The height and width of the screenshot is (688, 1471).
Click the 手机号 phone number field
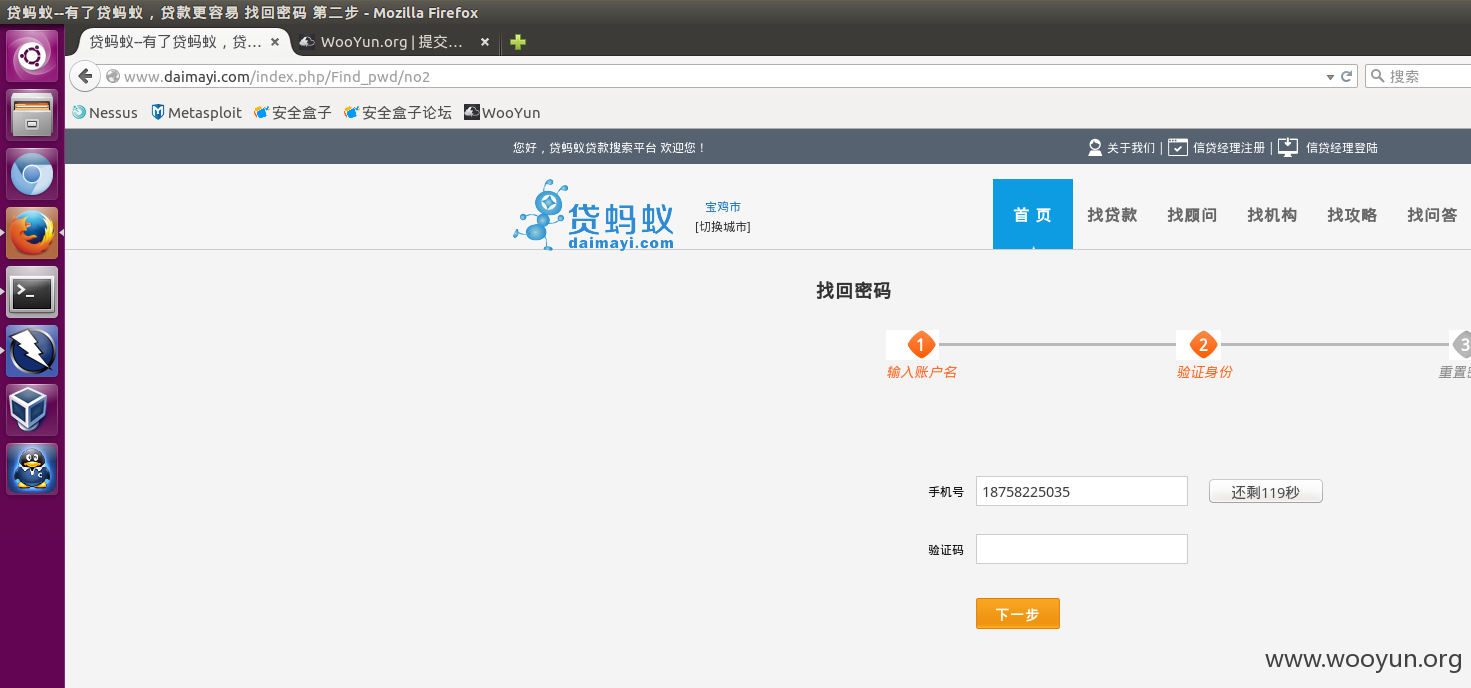point(1082,491)
